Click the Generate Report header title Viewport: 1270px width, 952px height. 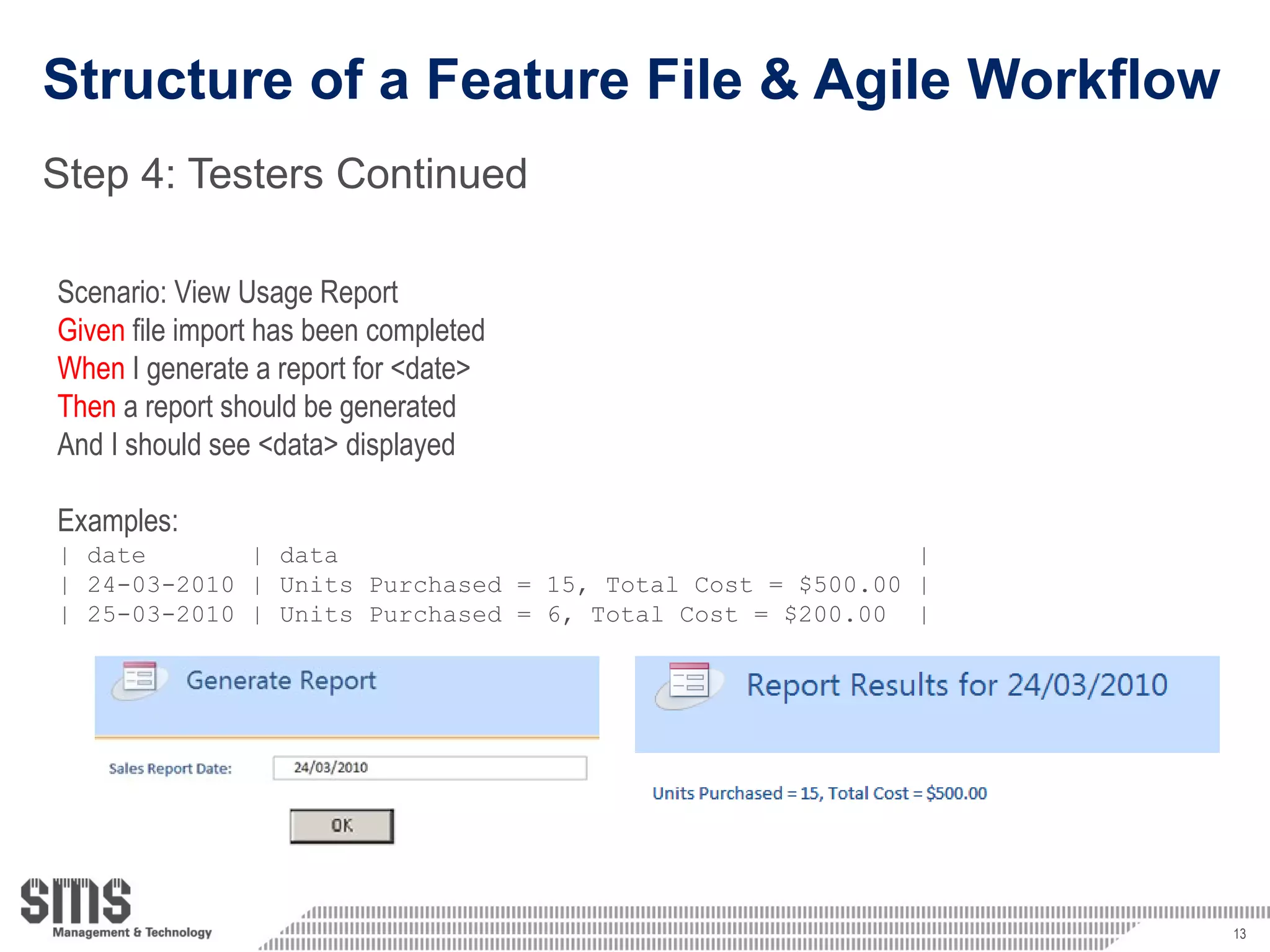pyautogui.click(x=281, y=681)
